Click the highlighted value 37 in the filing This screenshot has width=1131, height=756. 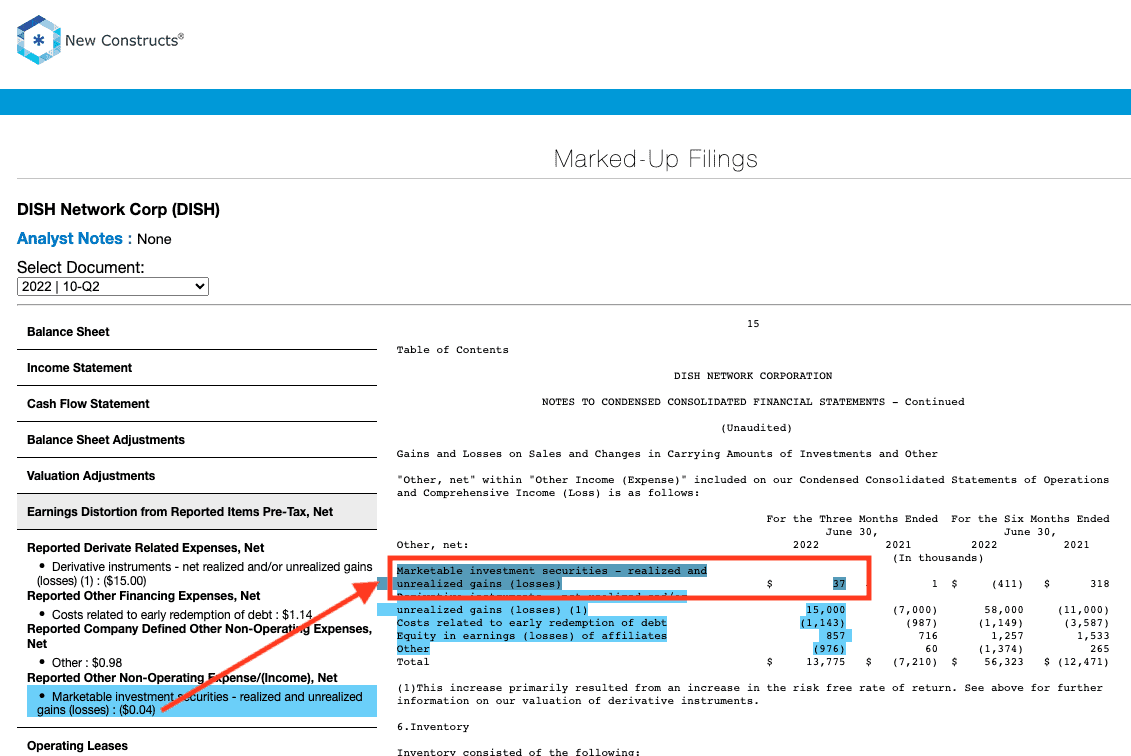click(x=839, y=584)
